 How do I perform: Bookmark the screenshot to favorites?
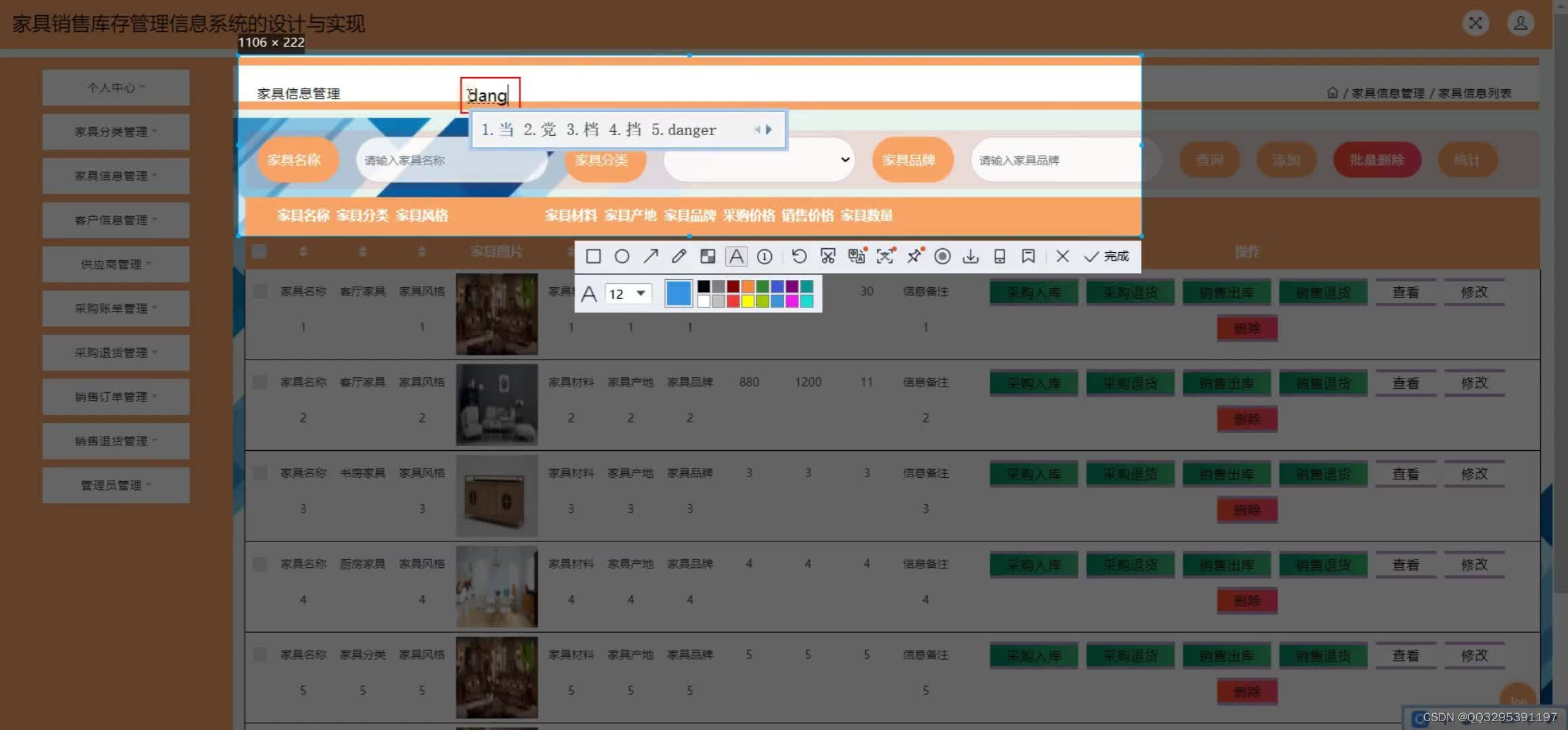pyautogui.click(x=1028, y=256)
